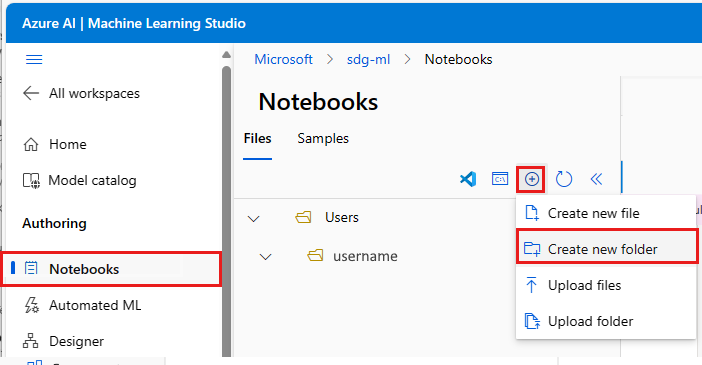The width and height of the screenshot is (702, 365).
Task: Open Designer from sidebar
Action: 76,341
